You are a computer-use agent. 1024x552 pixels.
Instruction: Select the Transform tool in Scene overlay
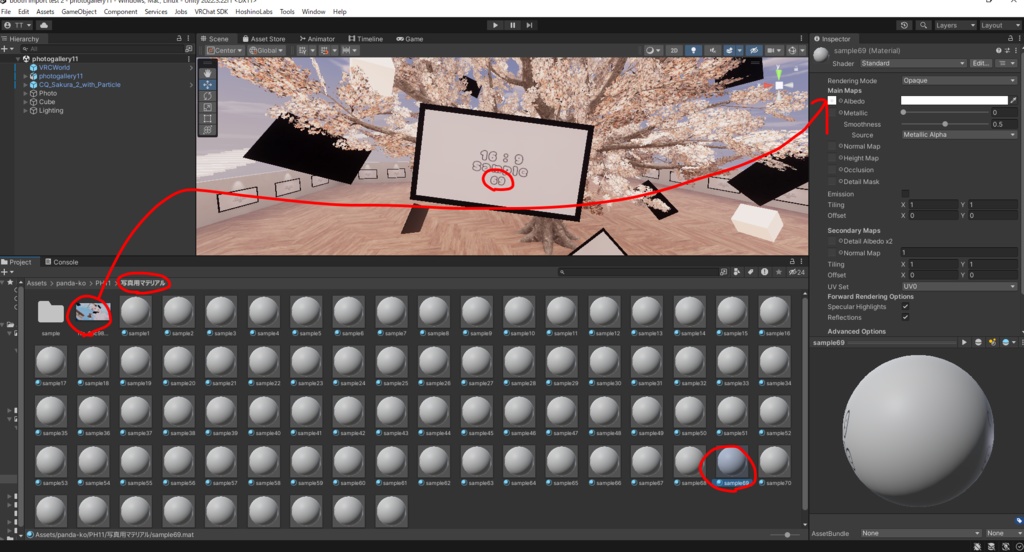[x=208, y=130]
